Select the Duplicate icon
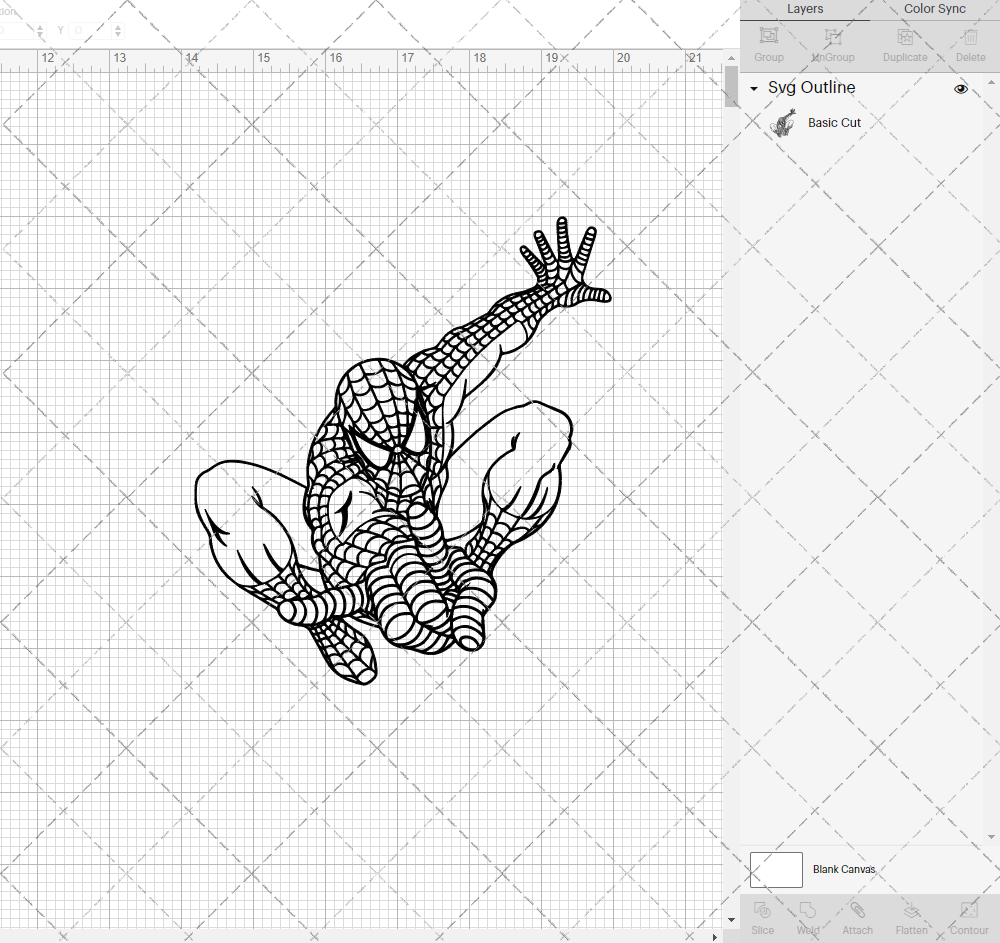 [x=905, y=37]
